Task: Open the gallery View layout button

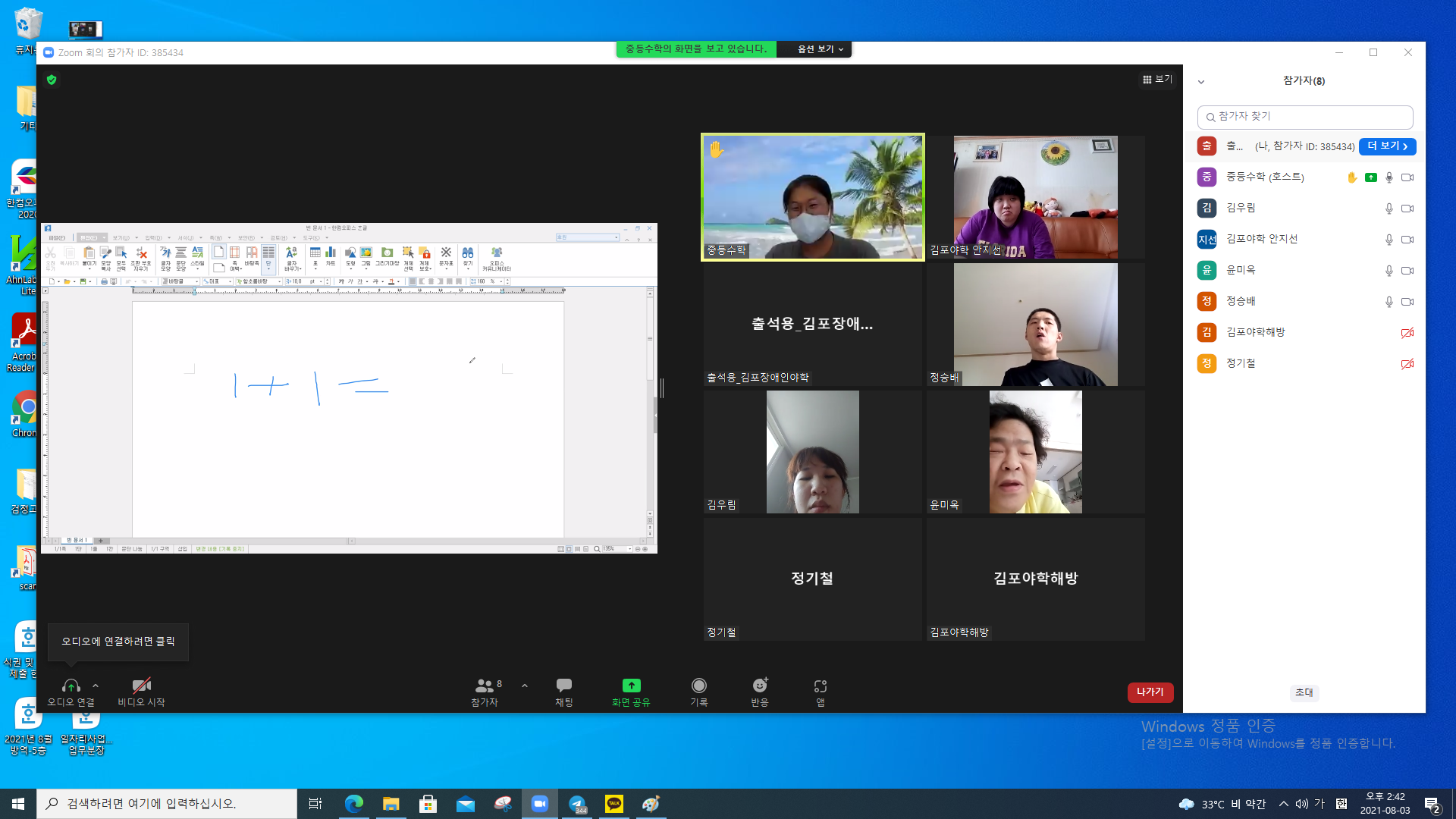Action: click(1157, 79)
